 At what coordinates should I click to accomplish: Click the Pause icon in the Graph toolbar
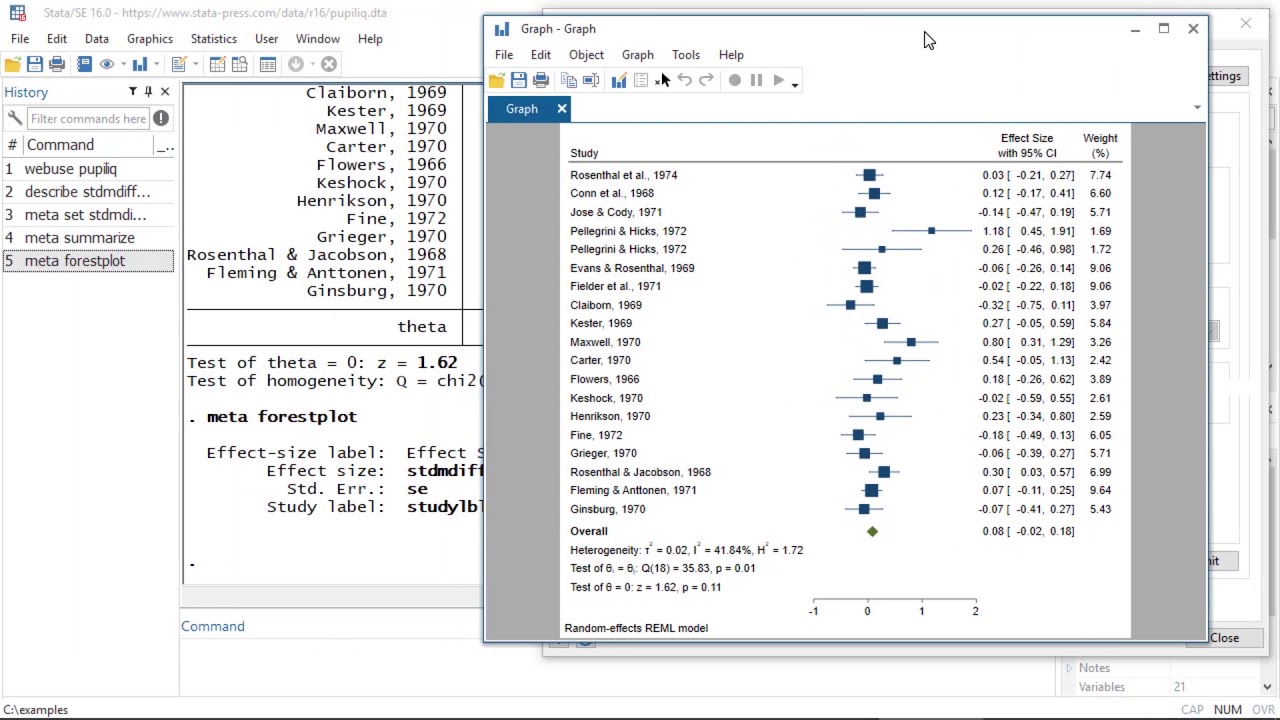click(756, 81)
